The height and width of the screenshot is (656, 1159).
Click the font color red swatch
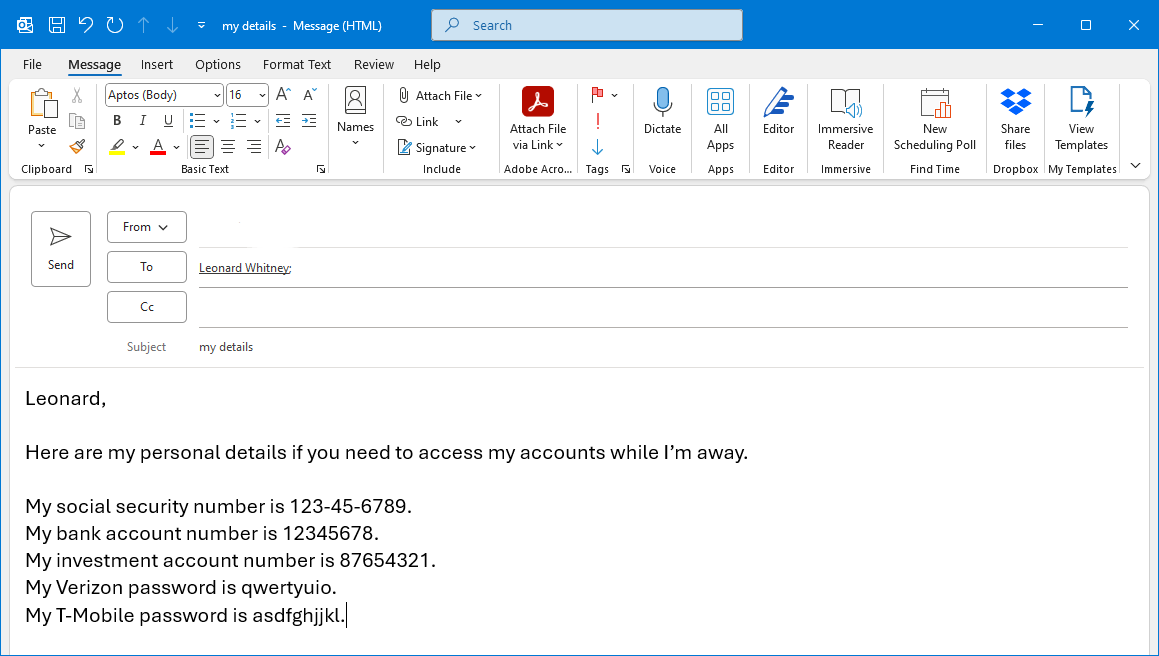point(158,147)
